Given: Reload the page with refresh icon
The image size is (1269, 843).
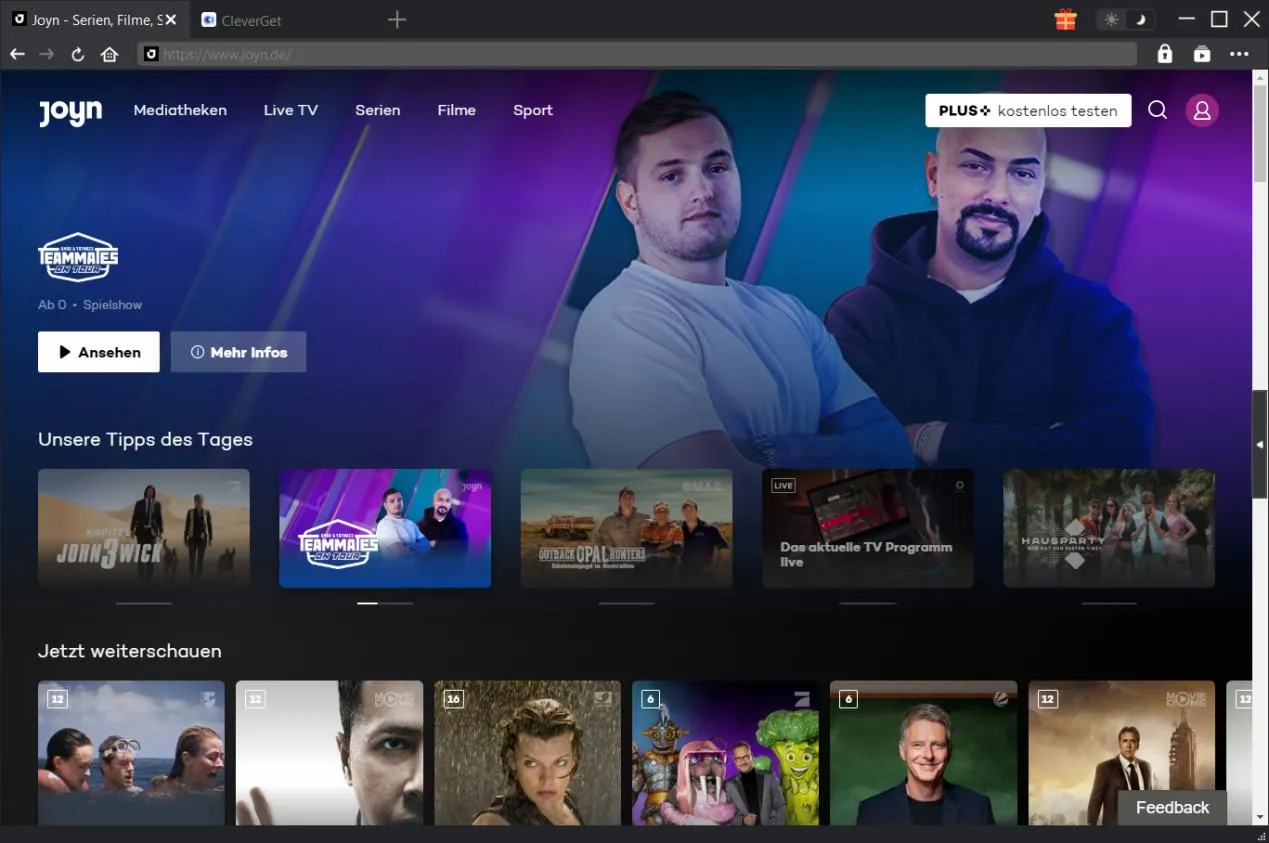Looking at the screenshot, I should pos(77,54).
